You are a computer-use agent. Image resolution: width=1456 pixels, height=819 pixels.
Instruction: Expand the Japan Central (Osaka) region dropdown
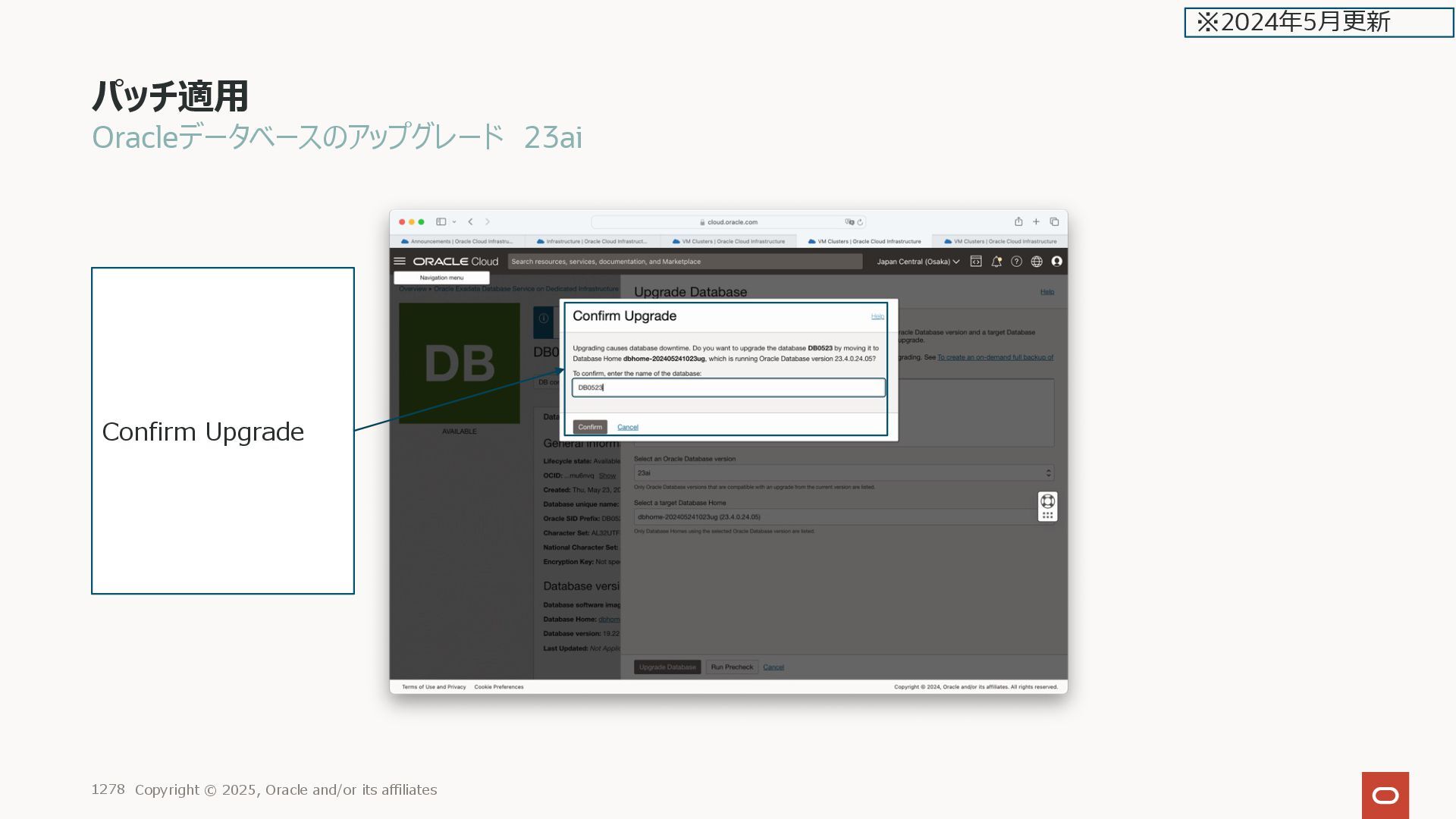[918, 262]
